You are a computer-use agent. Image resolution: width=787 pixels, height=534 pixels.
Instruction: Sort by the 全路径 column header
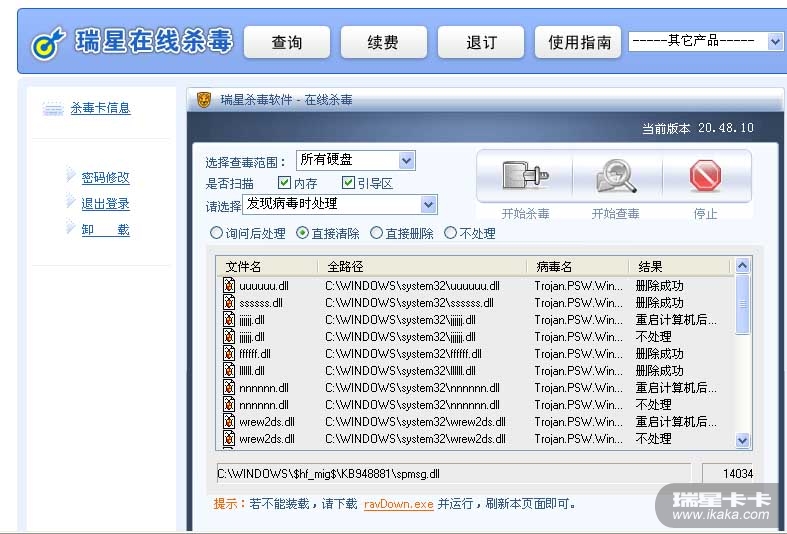[x=422, y=266]
